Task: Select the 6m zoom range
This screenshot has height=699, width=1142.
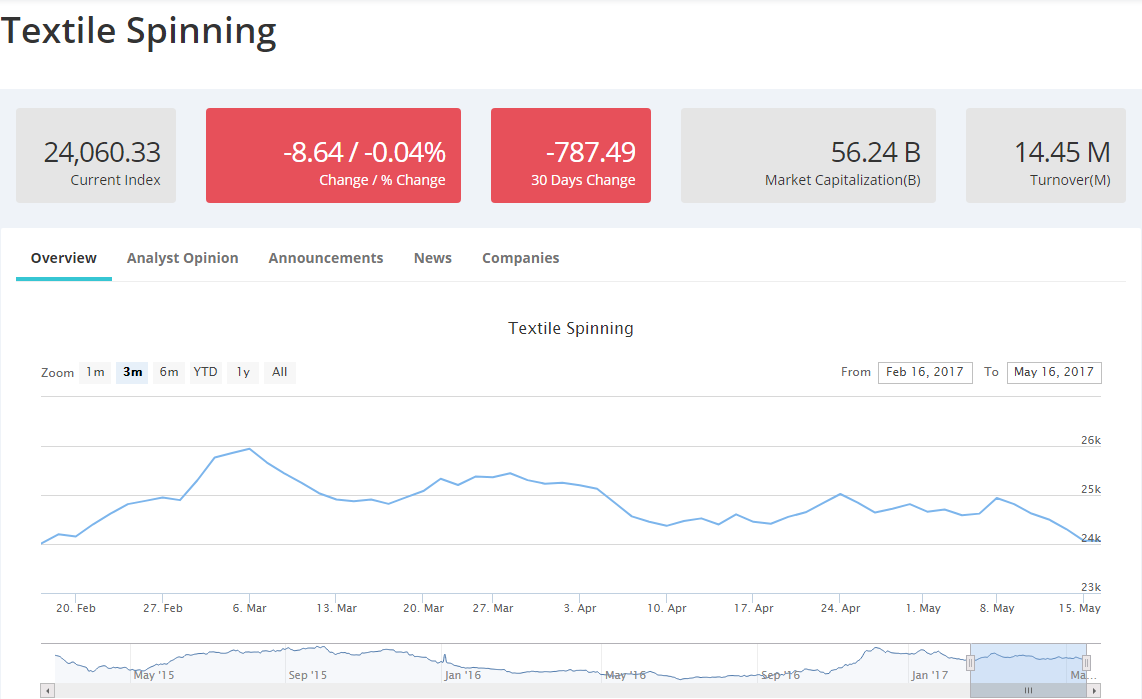Action: tap(168, 372)
